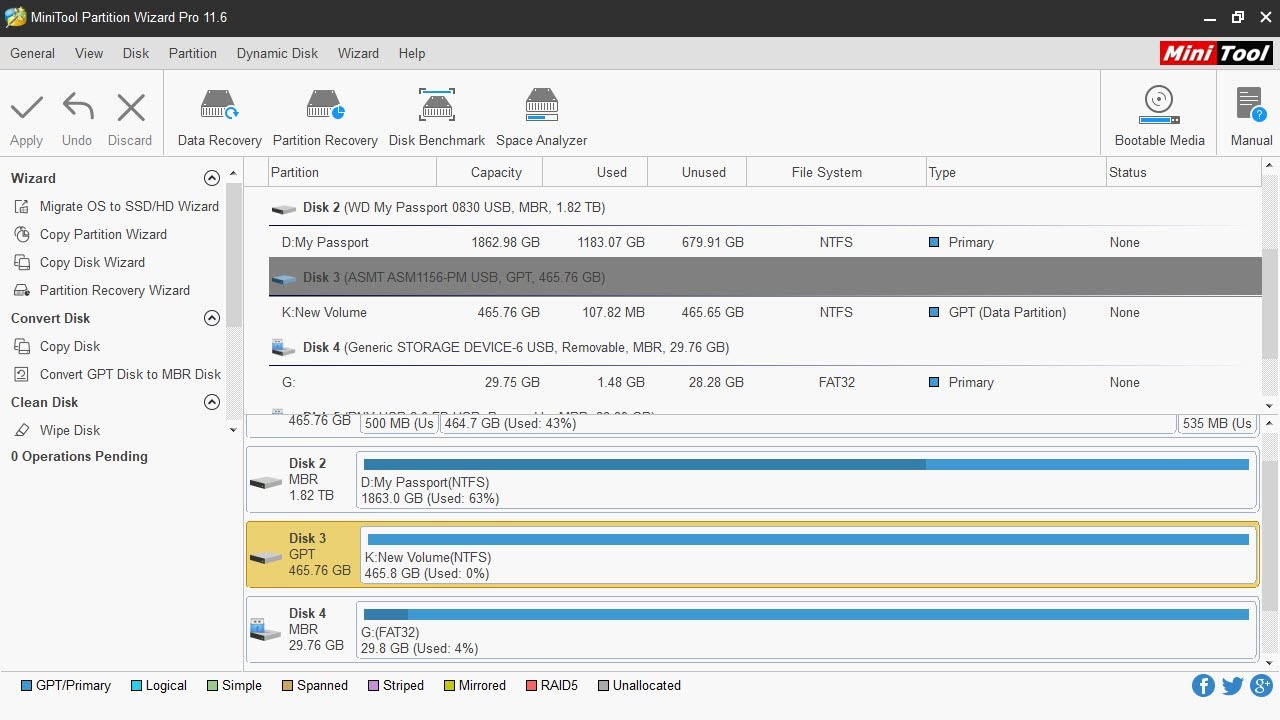Select Migrate OS to SSD/HD Wizard link
Image resolution: width=1280 pixels, height=720 pixels.
pos(129,206)
